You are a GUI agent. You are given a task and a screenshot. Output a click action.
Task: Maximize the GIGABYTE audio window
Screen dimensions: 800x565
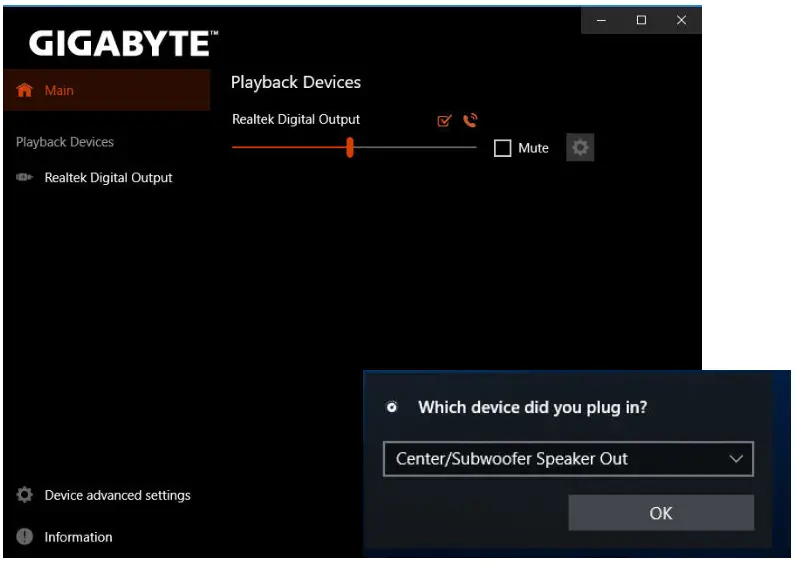(x=641, y=20)
